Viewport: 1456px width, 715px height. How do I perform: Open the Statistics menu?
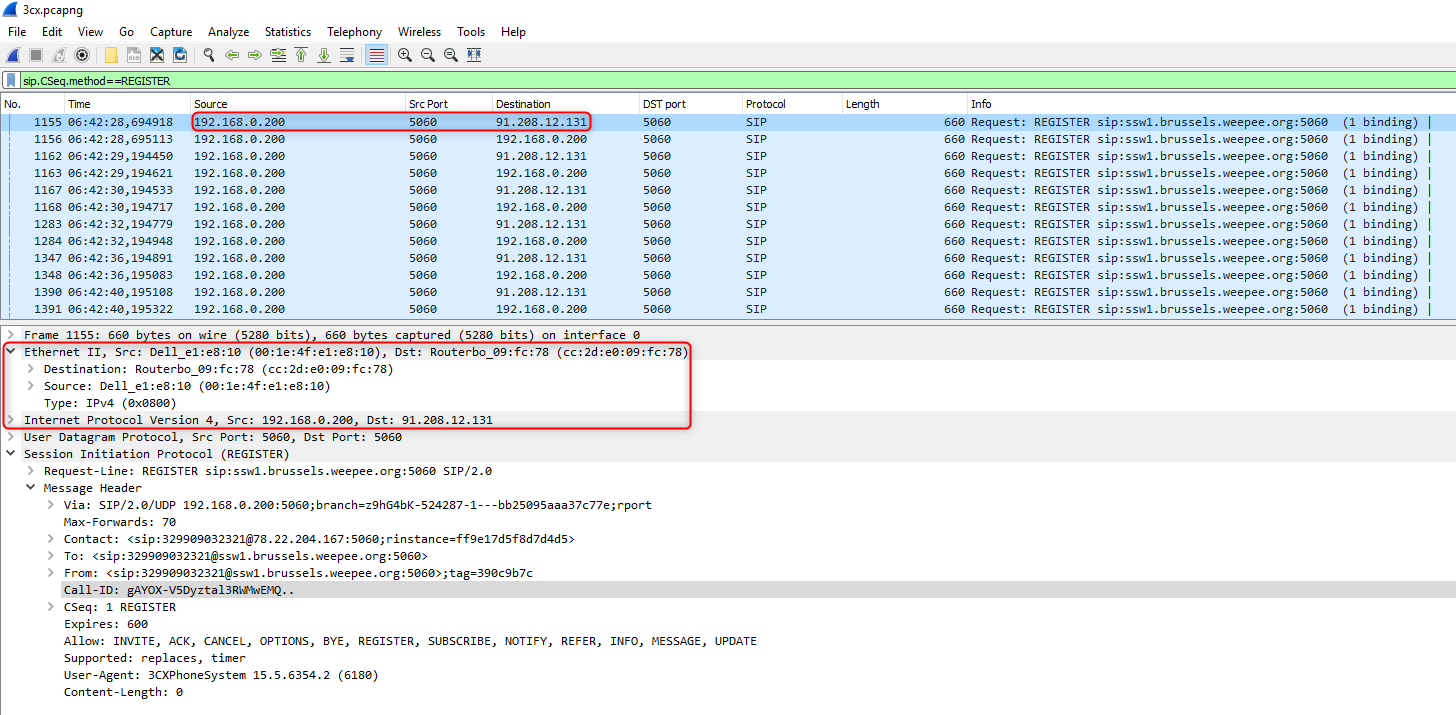point(287,32)
